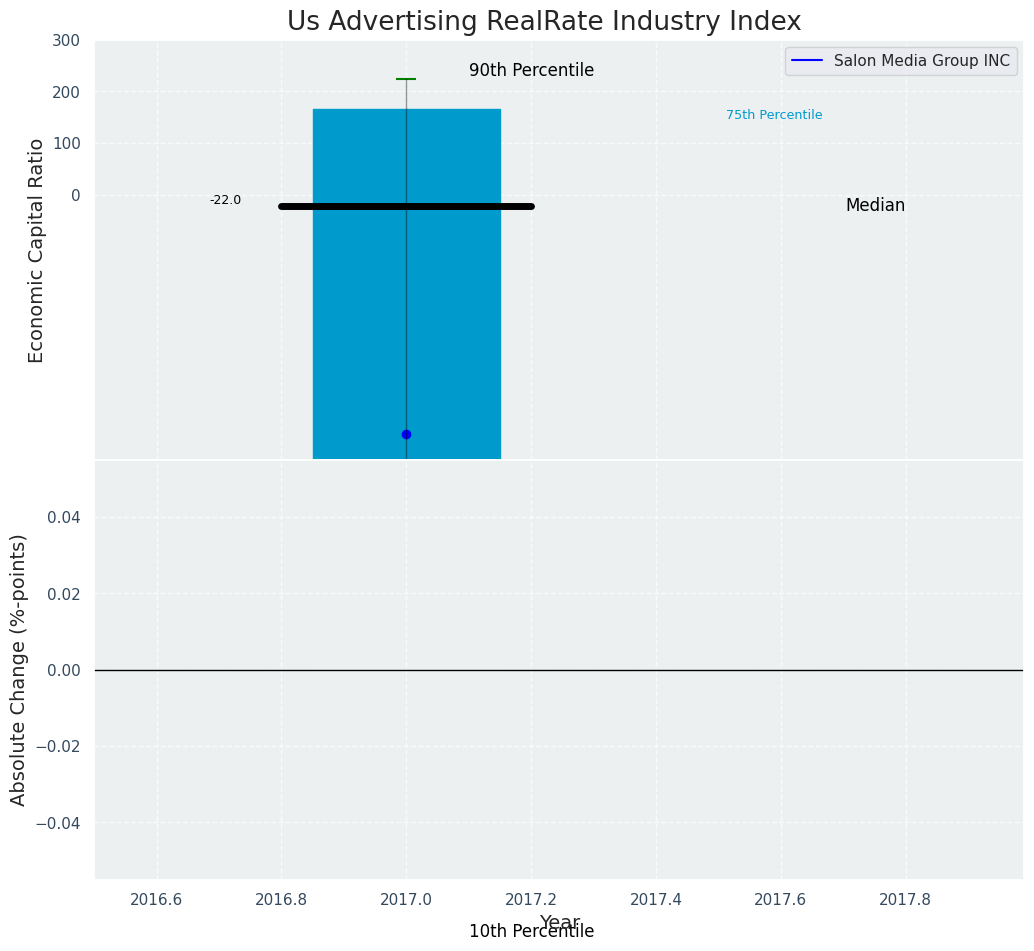Viewport: 1034px width, 951px height.
Task: Click the '0.00' tick on the lower chart
Action: pyautogui.click(x=64, y=671)
